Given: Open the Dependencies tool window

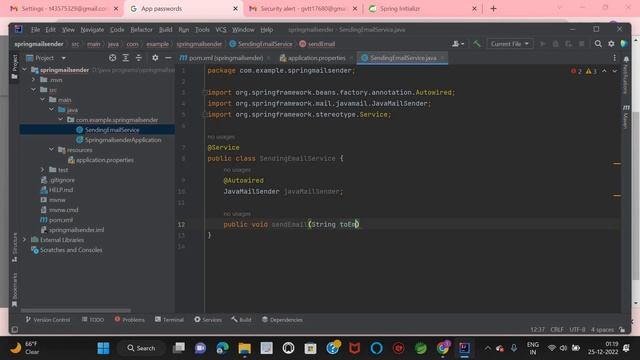Looking at the screenshot, I should click(x=282, y=320).
